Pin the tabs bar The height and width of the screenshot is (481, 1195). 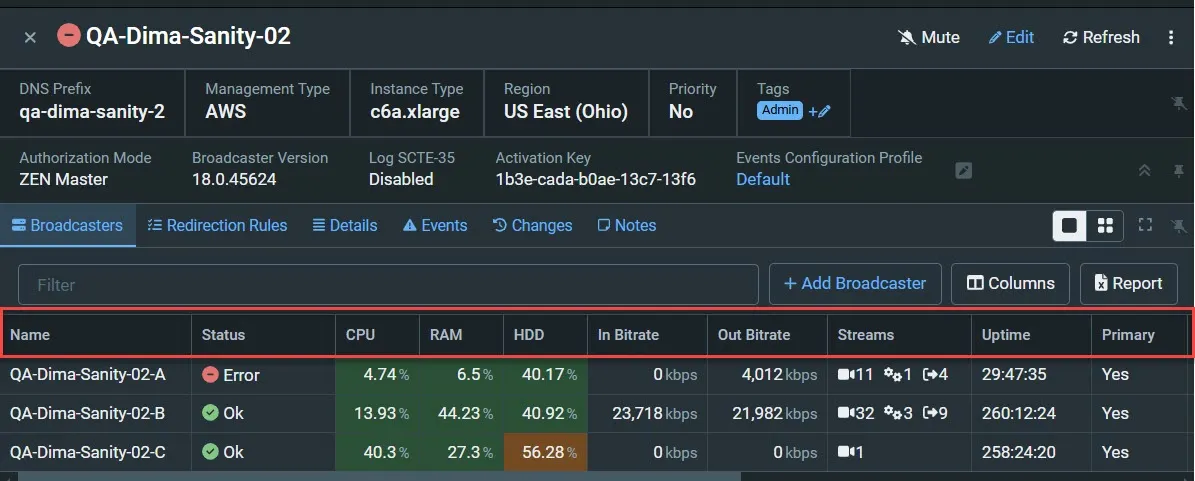click(1179, 226)
